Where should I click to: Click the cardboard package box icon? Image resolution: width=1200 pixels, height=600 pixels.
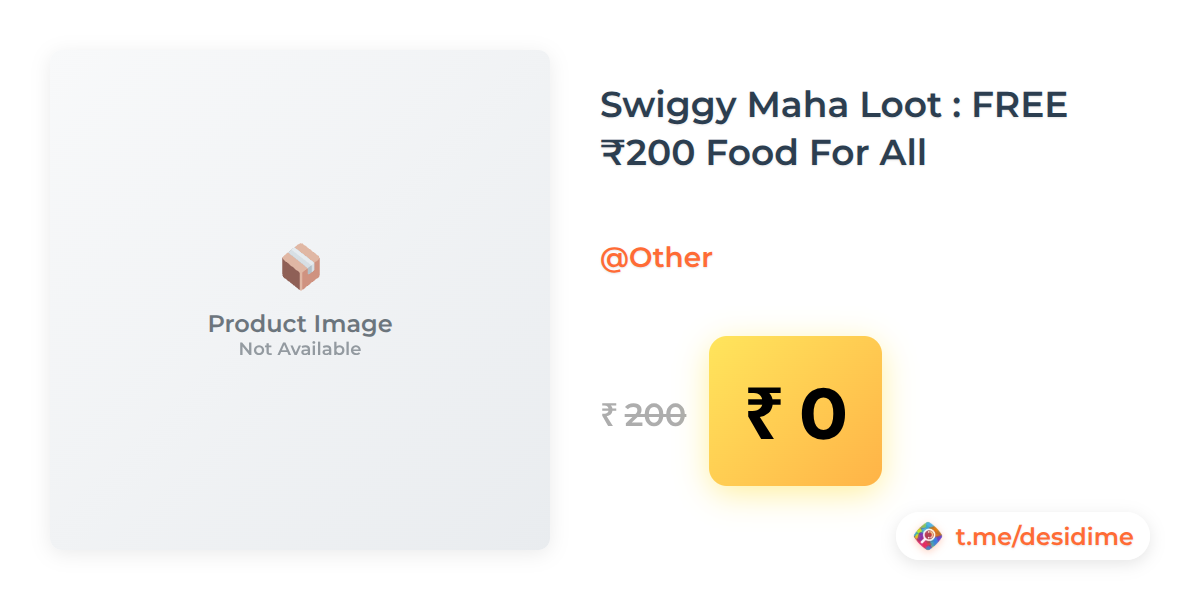click(300, 267)
